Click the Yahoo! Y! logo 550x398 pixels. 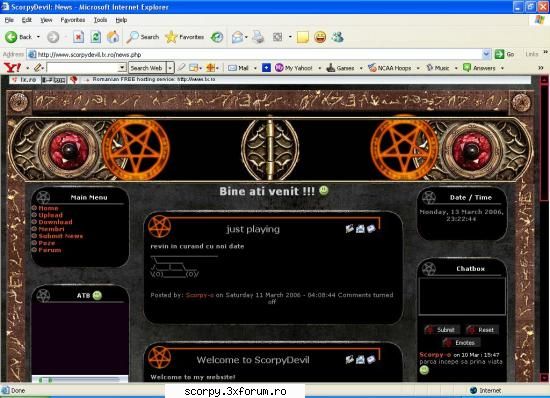pos(12,67)
